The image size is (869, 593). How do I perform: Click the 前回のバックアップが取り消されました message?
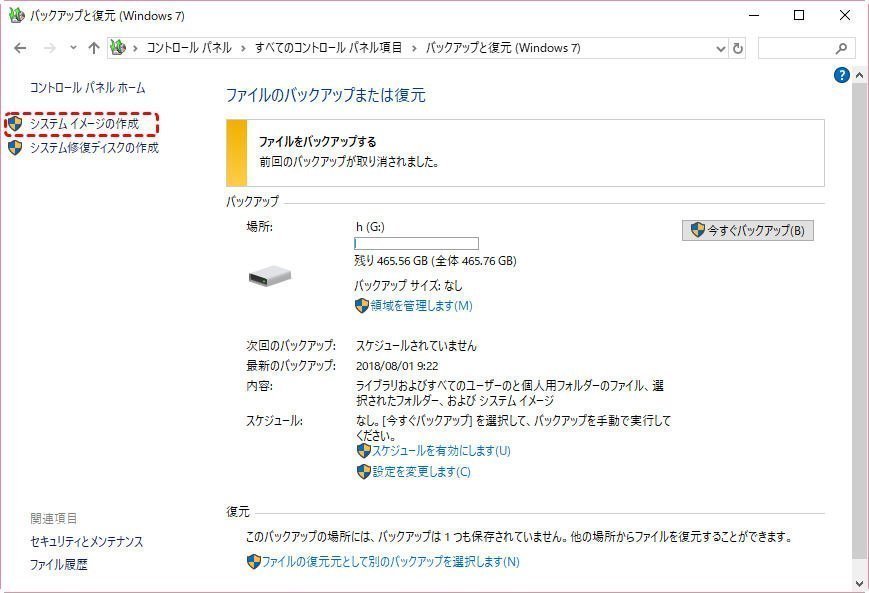pyautogui.click(x=349, y=162)
